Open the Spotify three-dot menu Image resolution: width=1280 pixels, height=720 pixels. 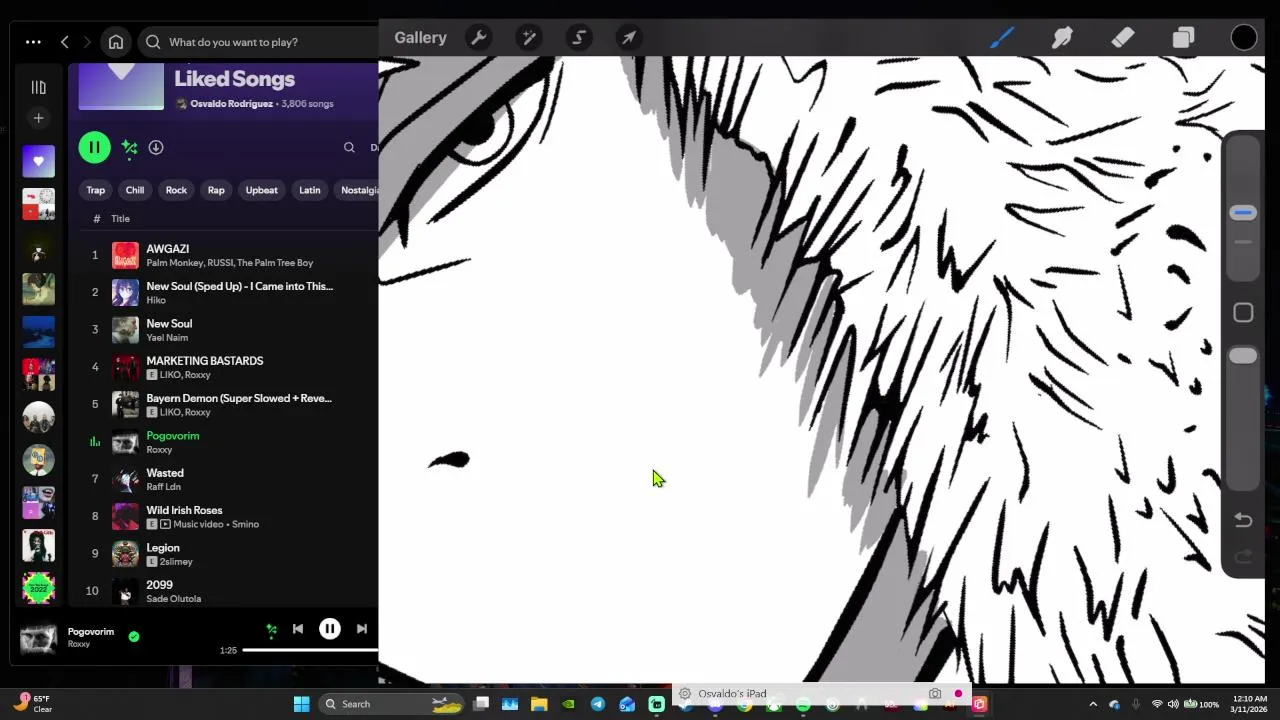[x=33, y=42]
